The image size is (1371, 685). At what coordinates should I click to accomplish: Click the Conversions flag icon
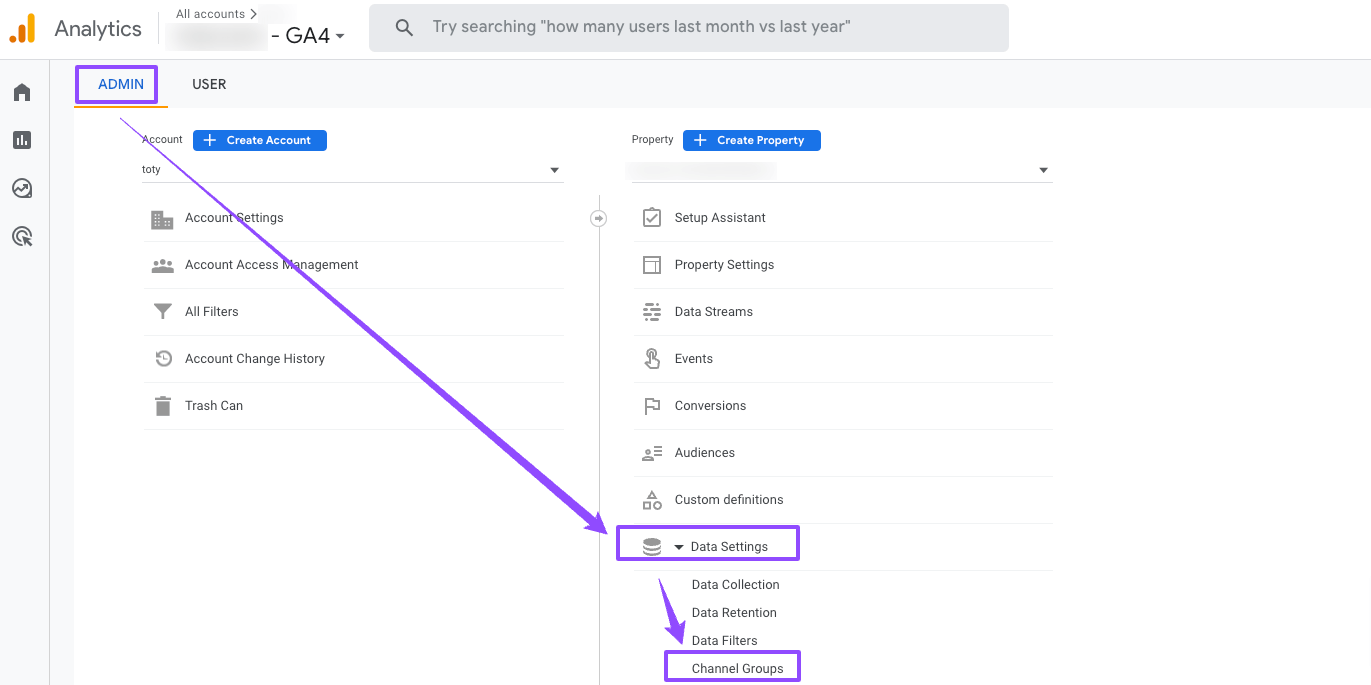tap(652, 406)
